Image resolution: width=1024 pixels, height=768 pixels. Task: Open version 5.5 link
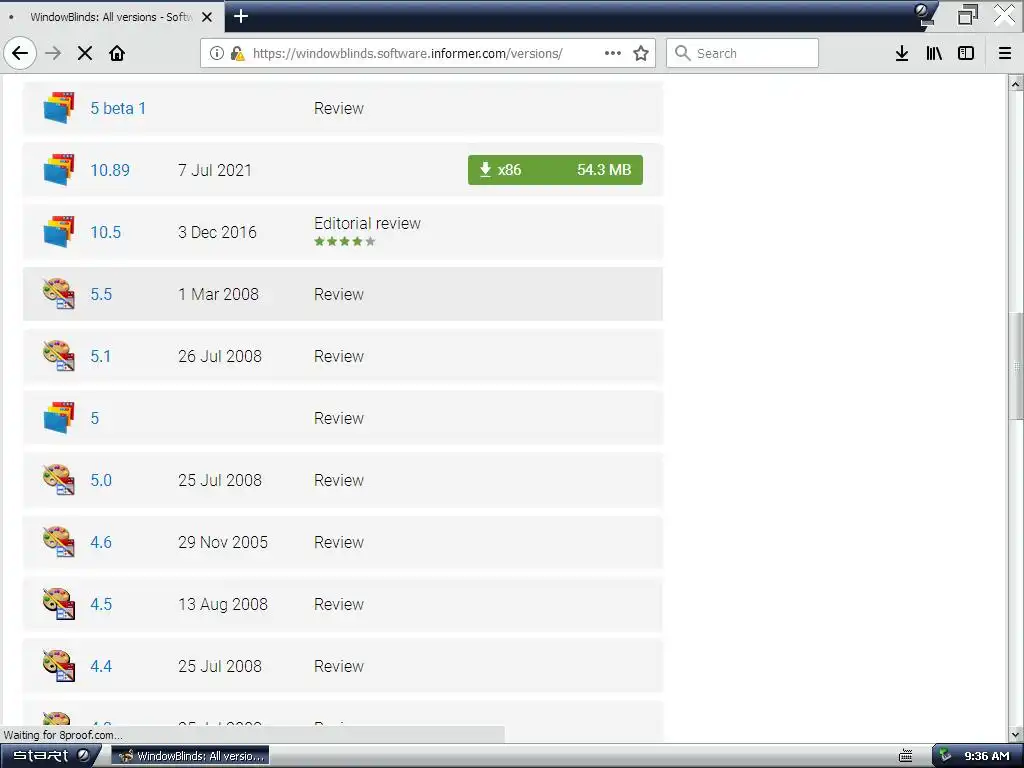point(101,295)
